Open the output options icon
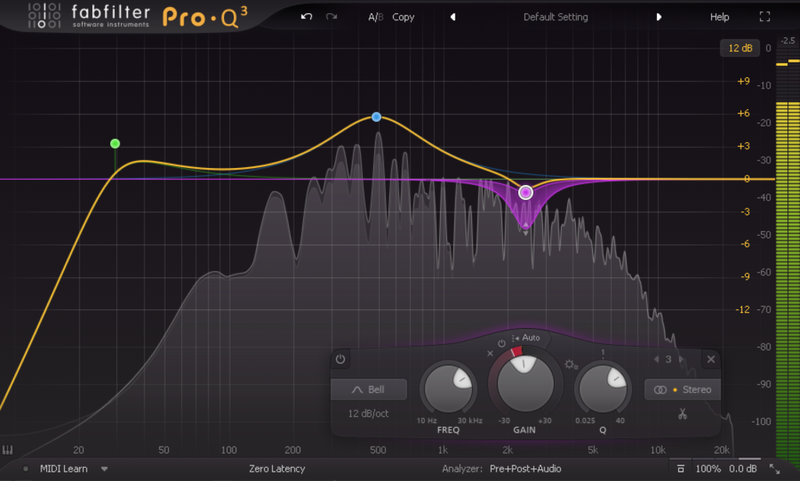The width and height of the screenshot is (800, 481). 680,468
